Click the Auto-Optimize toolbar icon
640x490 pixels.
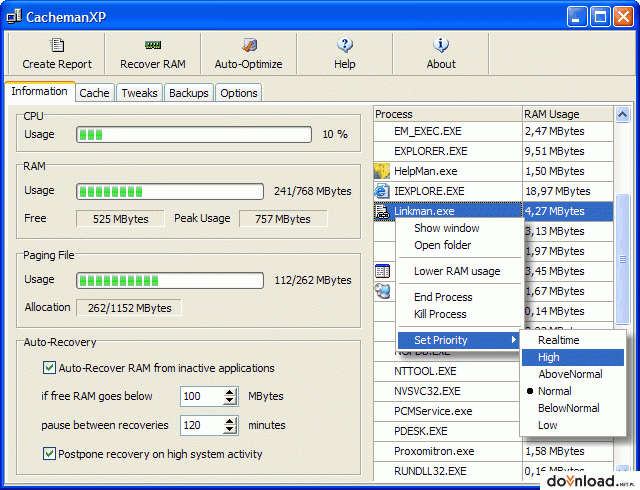(249, 45)
